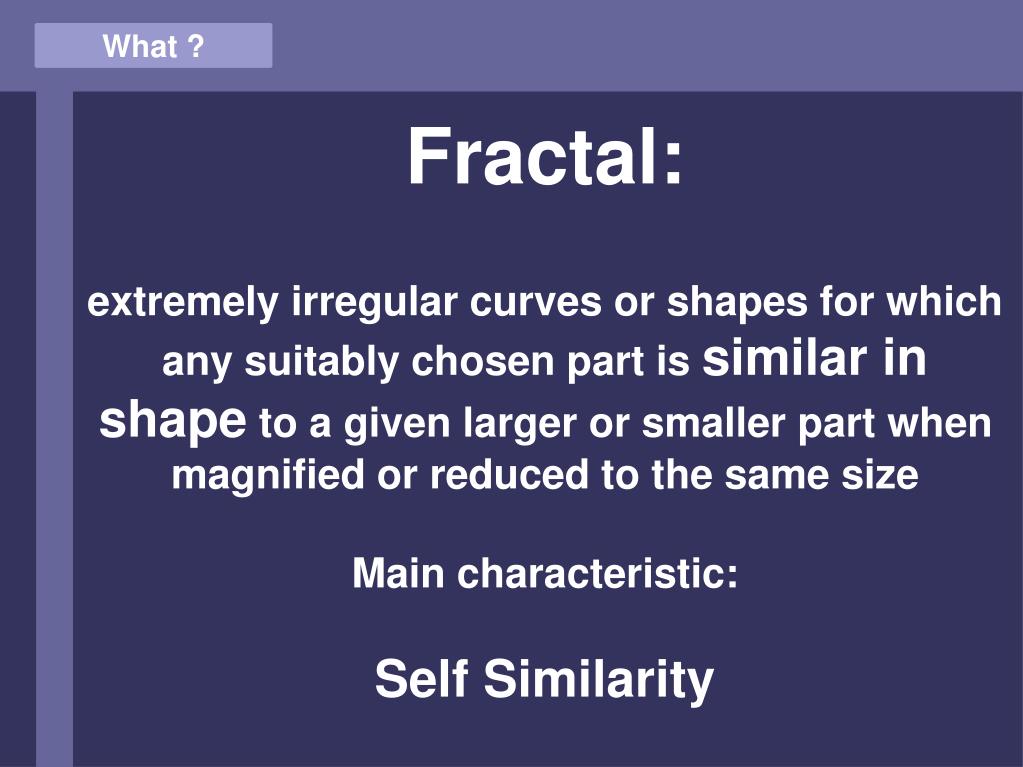The height and width of the screenshot is (767, 1023).
Task: Click the word "Self" near the bottom
Action: (x=421, y=678)
